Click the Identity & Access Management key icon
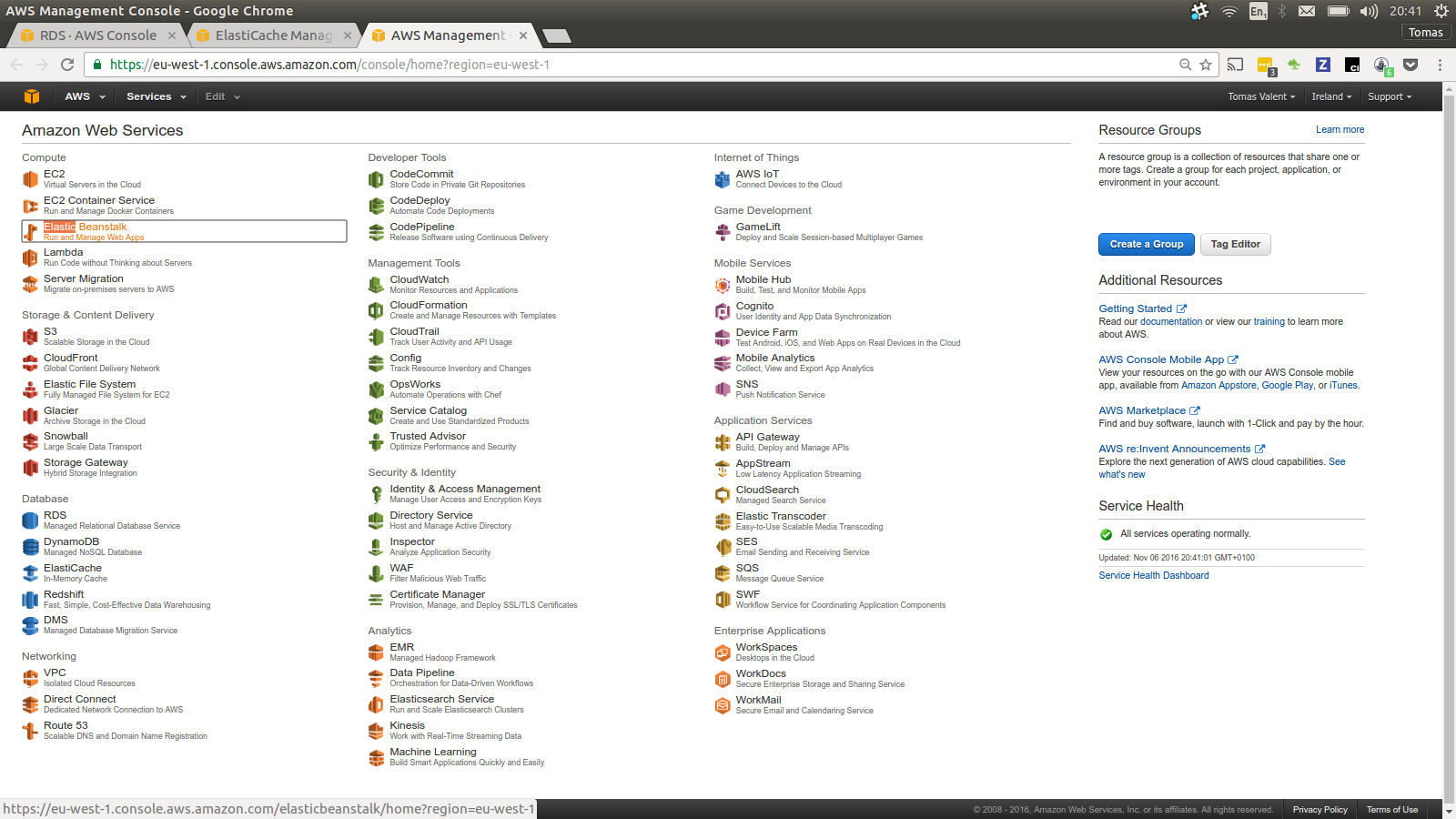Screen dimensions: 1456x819 click(376, 494)
